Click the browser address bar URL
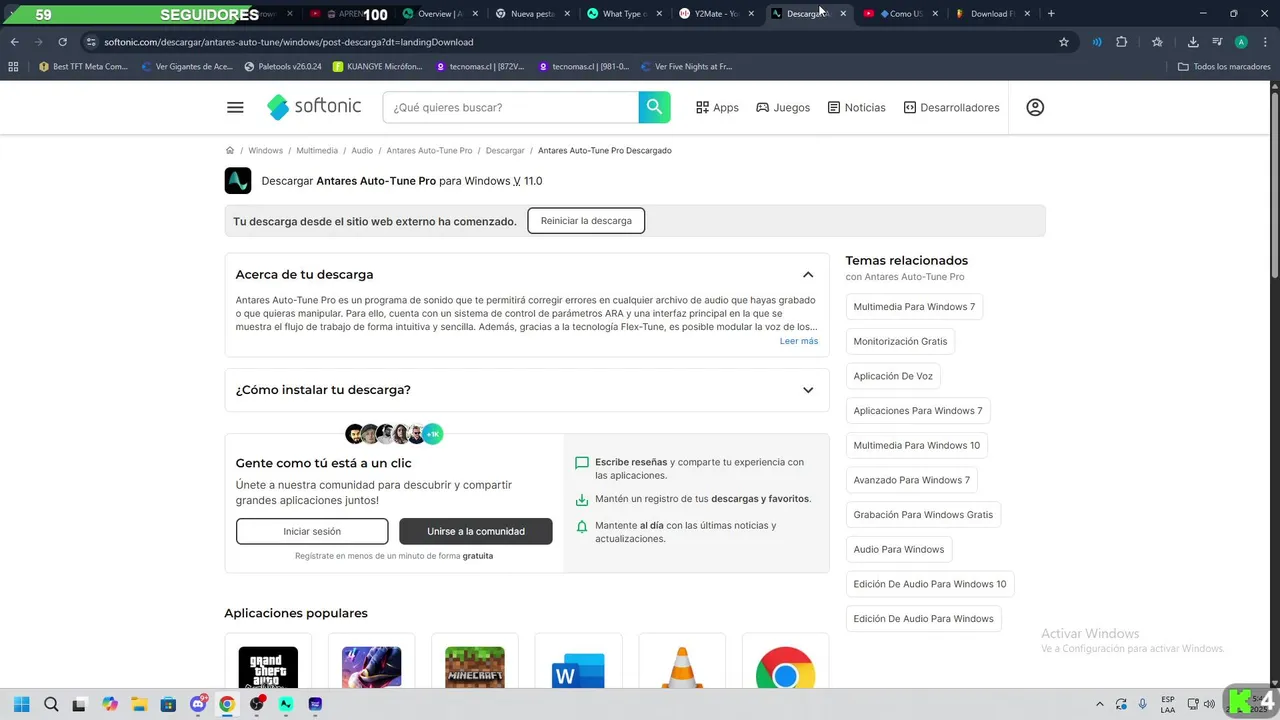This screenshot has height=720, width=1280. [289, 42]
